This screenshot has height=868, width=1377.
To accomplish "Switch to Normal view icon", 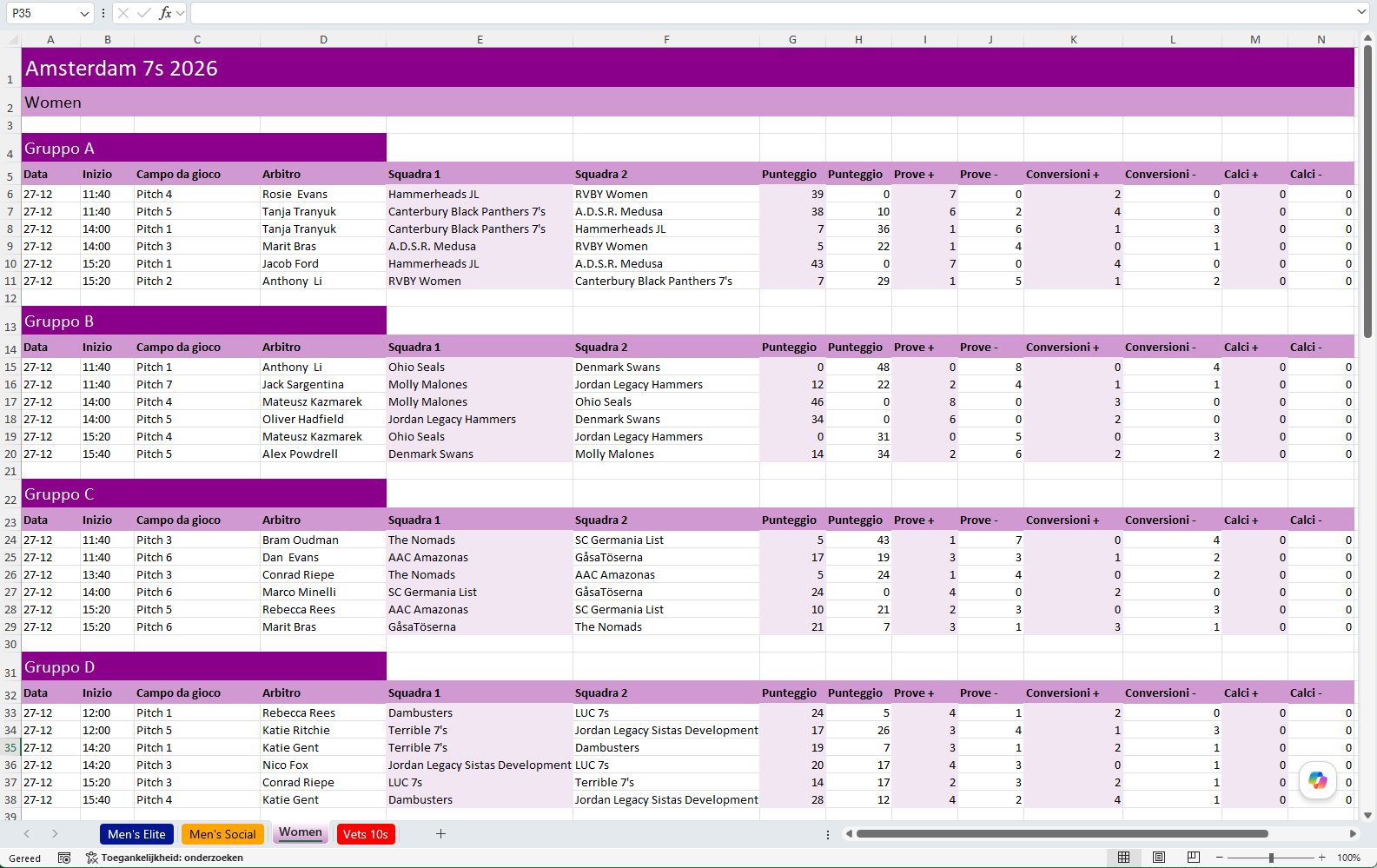I will point(1123,858).
